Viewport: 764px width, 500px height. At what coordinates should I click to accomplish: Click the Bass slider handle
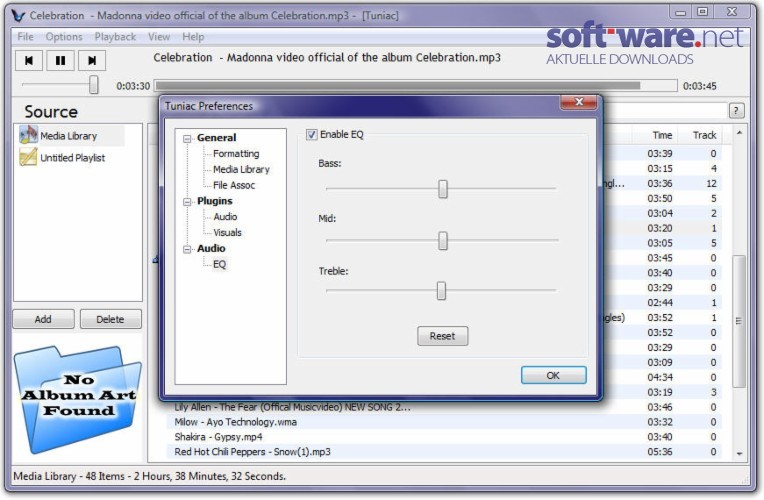click(442, 189)
